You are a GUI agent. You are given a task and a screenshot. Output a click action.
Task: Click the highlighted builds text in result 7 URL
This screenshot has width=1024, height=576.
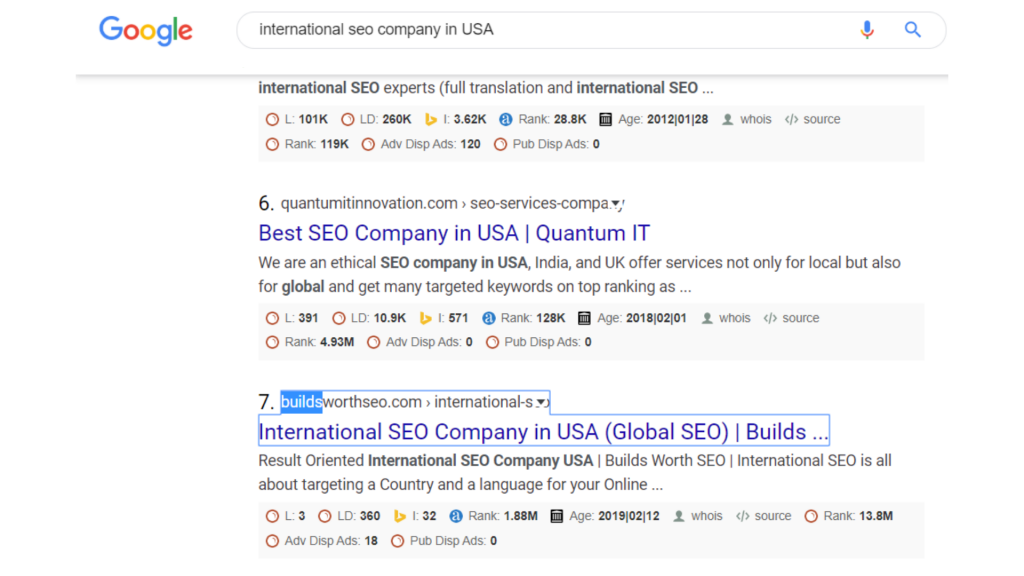click(300, 402)
